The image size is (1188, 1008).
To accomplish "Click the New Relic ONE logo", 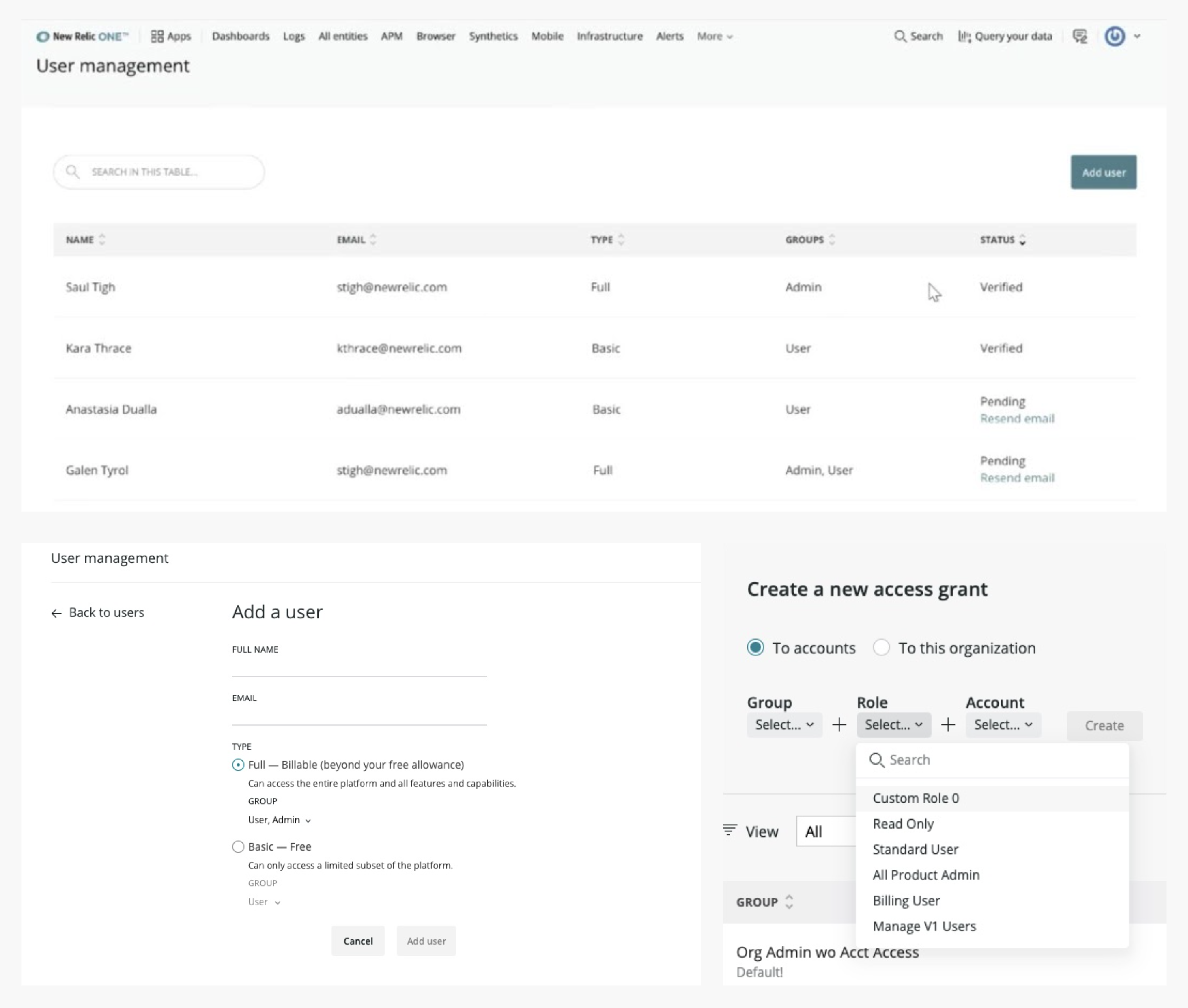I will tap(82, 37).
